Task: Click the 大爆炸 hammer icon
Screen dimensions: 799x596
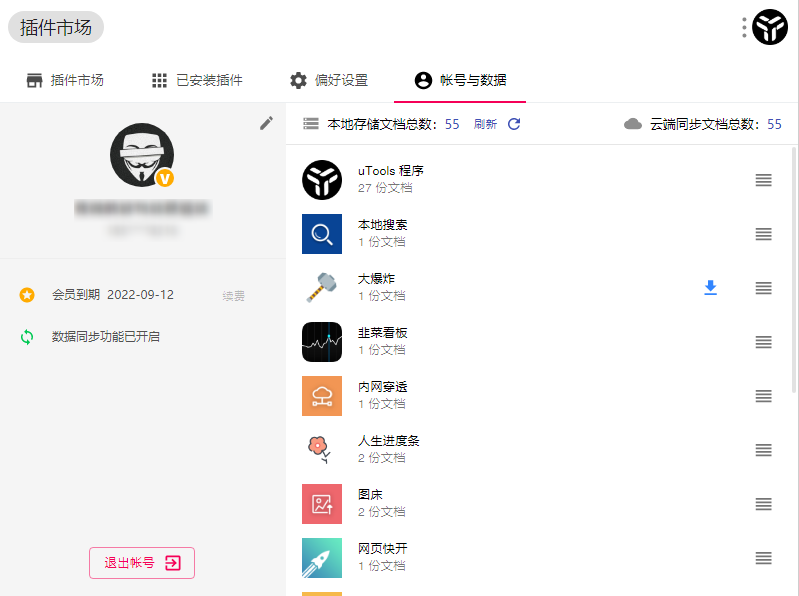Action: [x=322, y=288]
